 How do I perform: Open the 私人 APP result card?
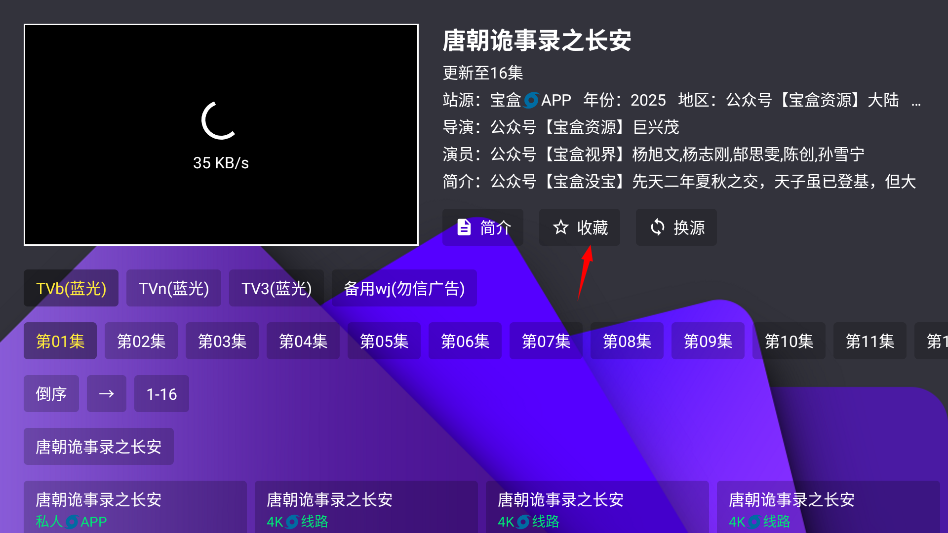pos(135,508)
